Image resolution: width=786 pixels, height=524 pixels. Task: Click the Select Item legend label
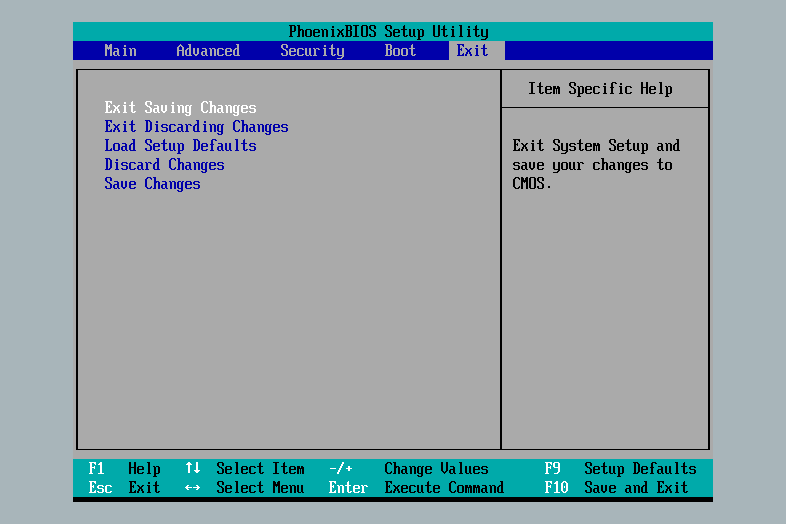(260, 469)
